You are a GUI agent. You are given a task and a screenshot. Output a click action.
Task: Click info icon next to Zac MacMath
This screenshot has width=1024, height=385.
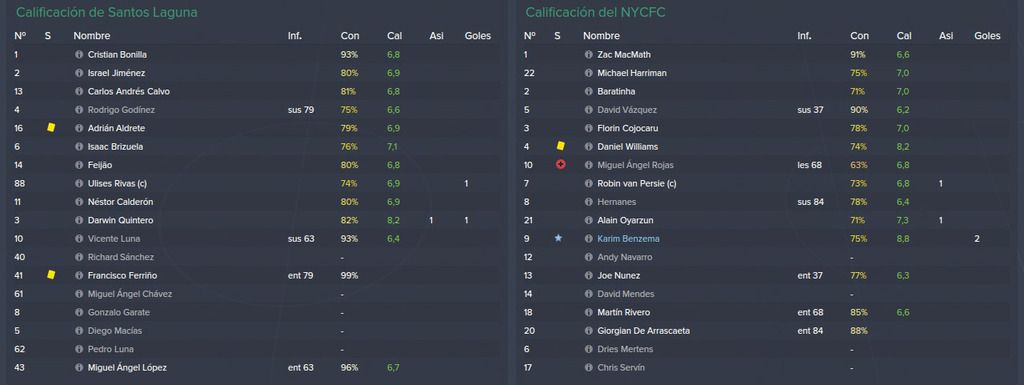[588, 55]
